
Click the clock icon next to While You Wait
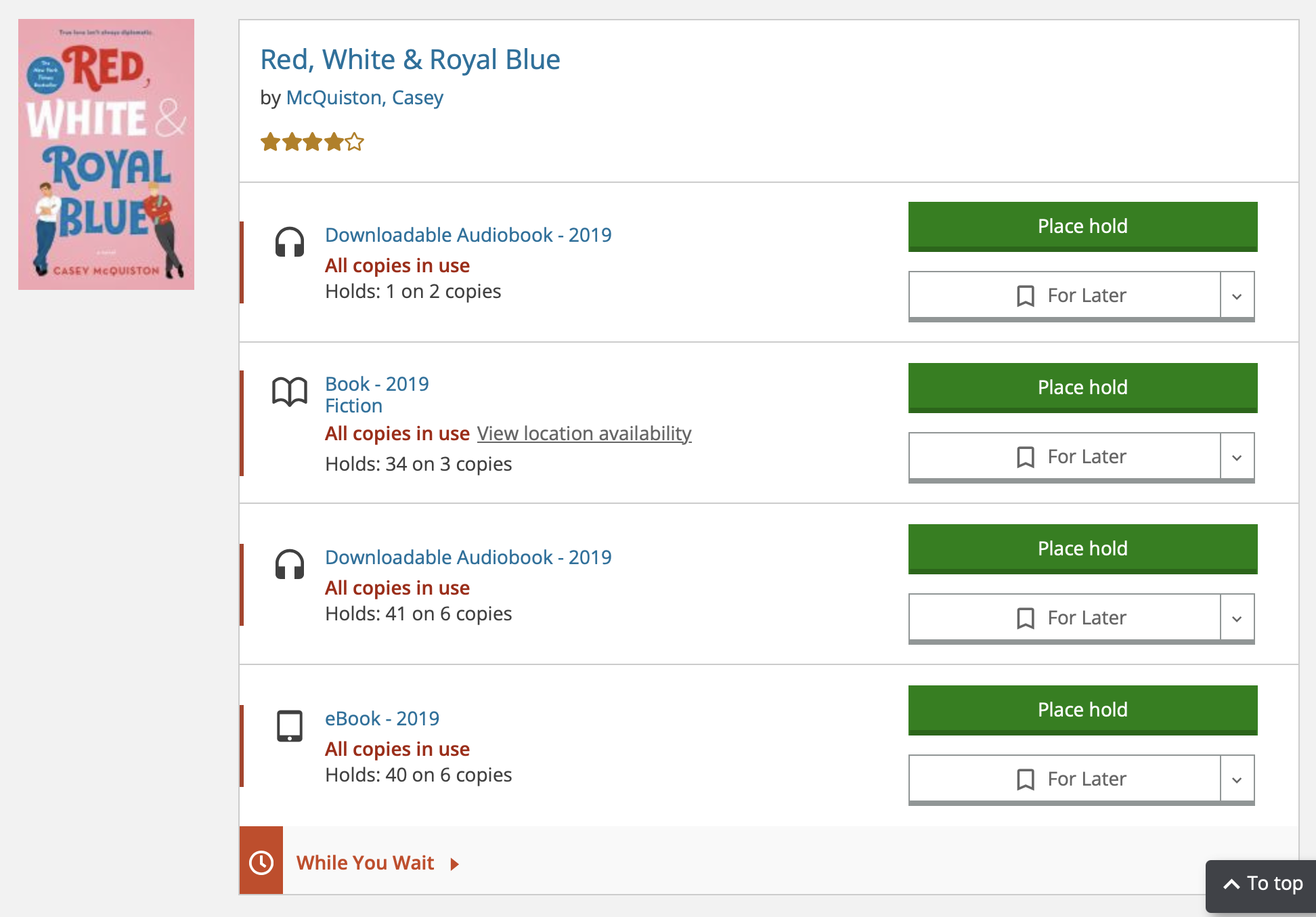[x=261, y=862]
